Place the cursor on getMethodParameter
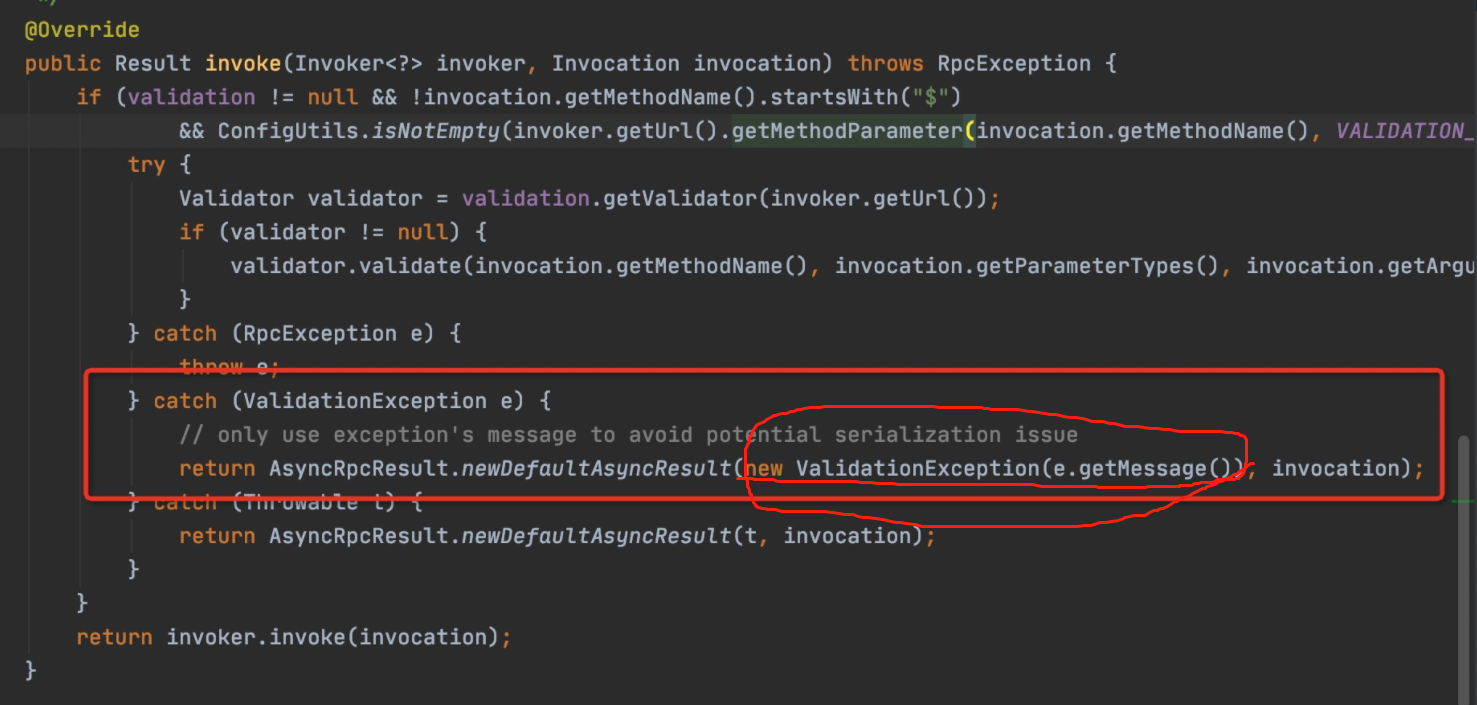1477x705 pixels. pos(848,131)
